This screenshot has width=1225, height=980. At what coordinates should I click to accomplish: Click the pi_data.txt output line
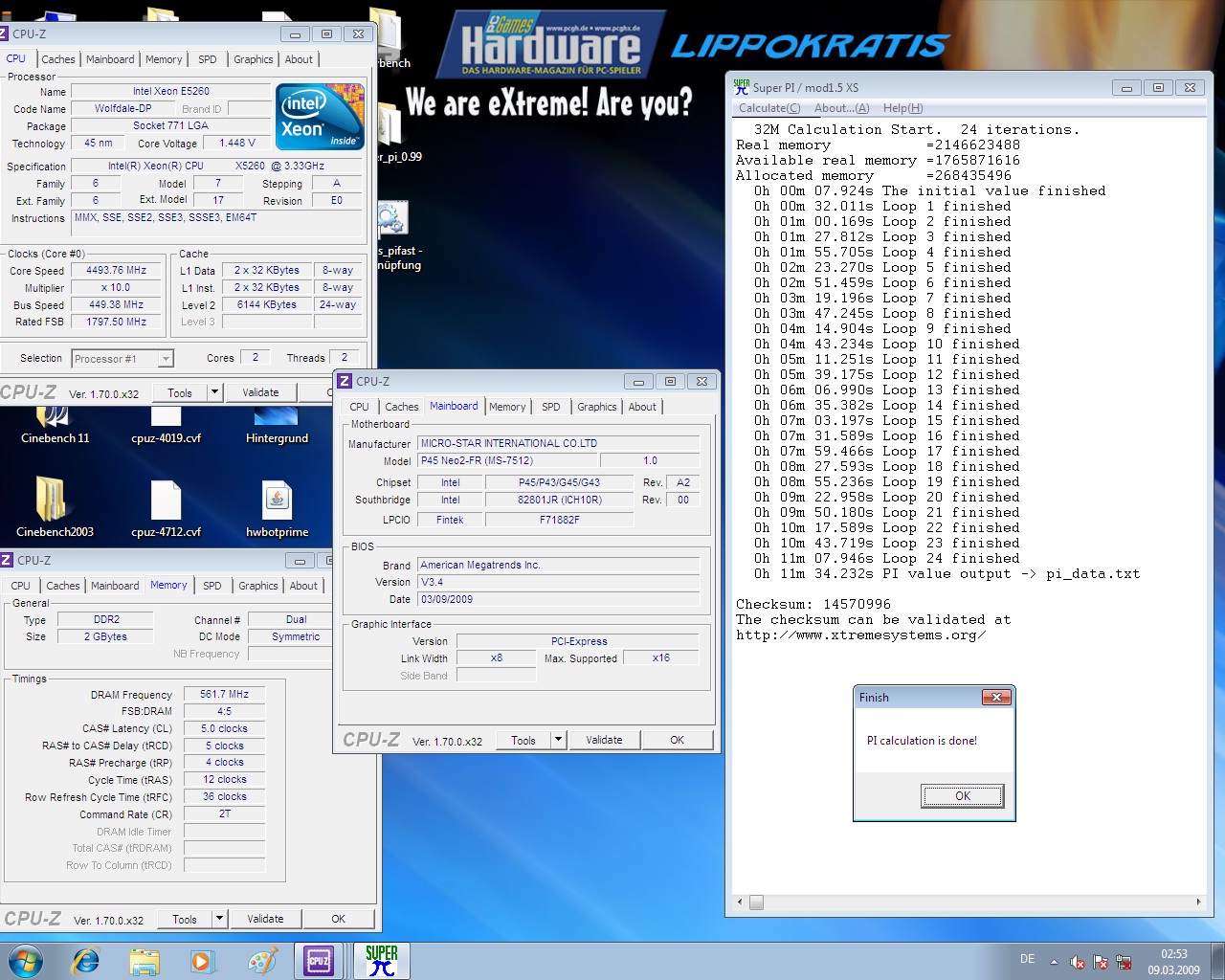[947, 573]
